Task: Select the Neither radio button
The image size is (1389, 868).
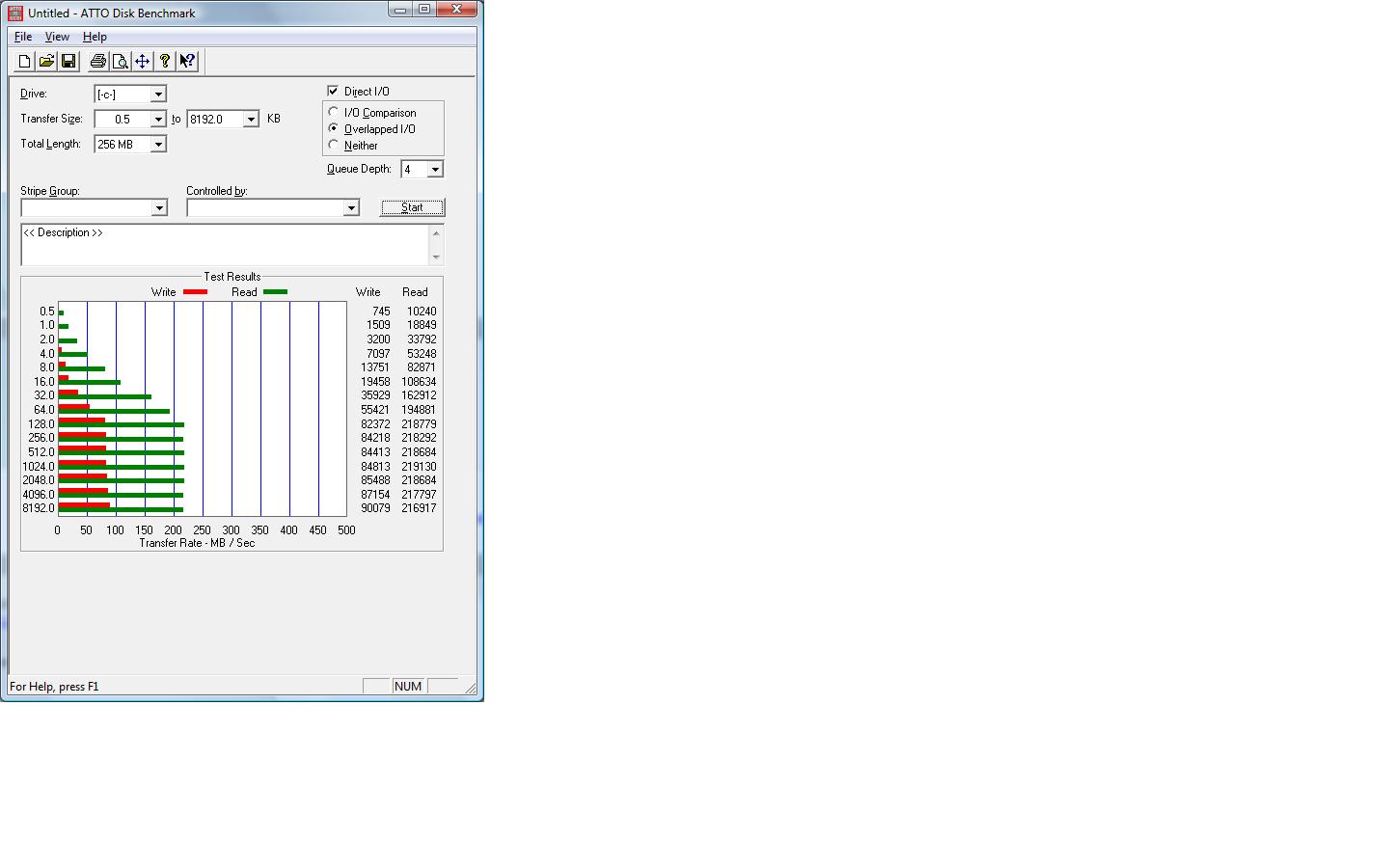Action: tap(334, 145)
